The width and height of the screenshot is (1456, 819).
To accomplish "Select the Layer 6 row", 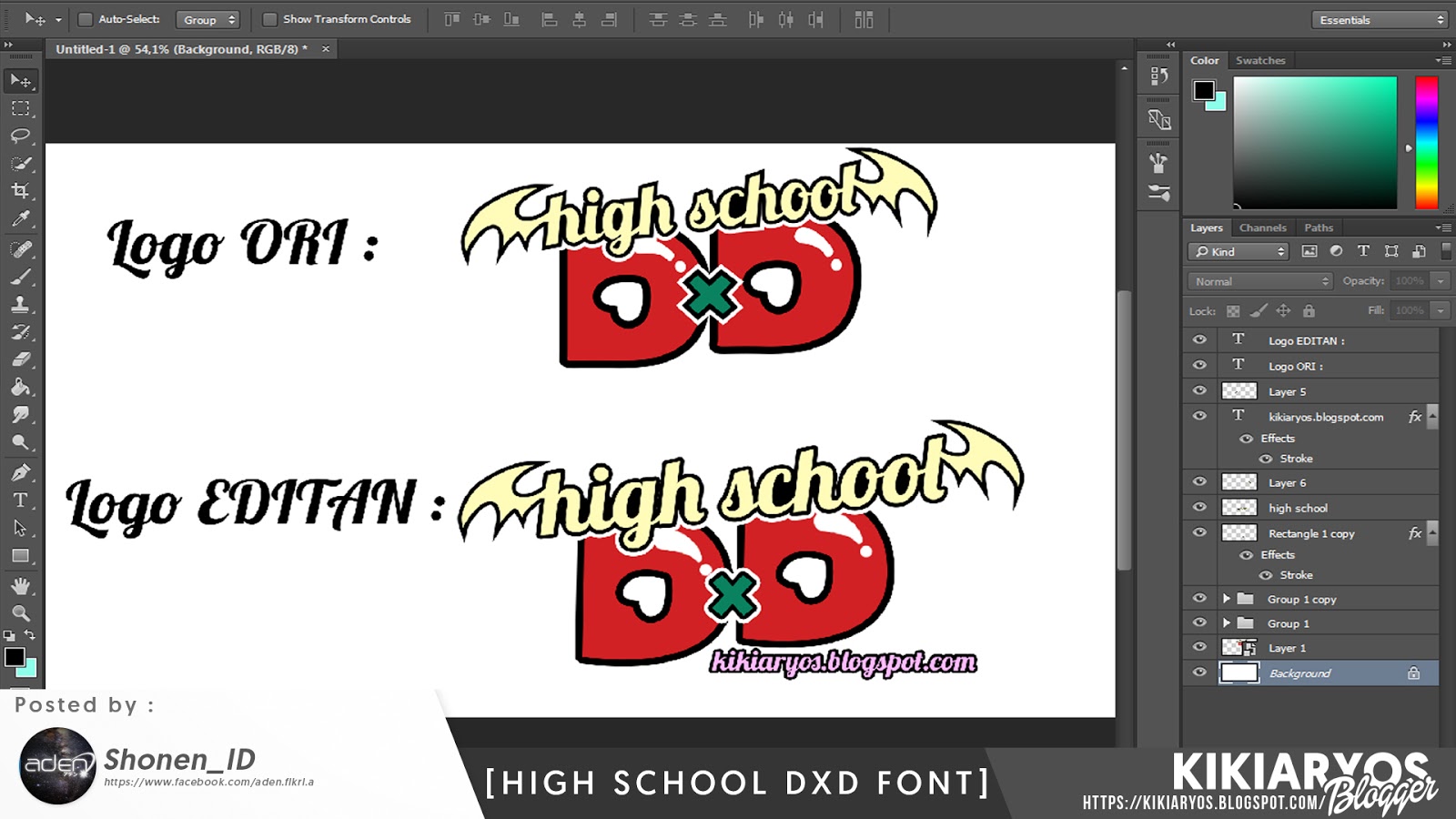I will point(1310,482).
